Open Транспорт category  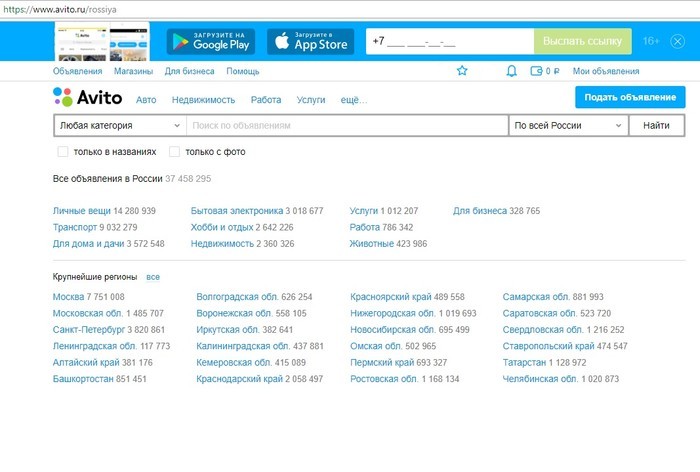tap(75, 227)
